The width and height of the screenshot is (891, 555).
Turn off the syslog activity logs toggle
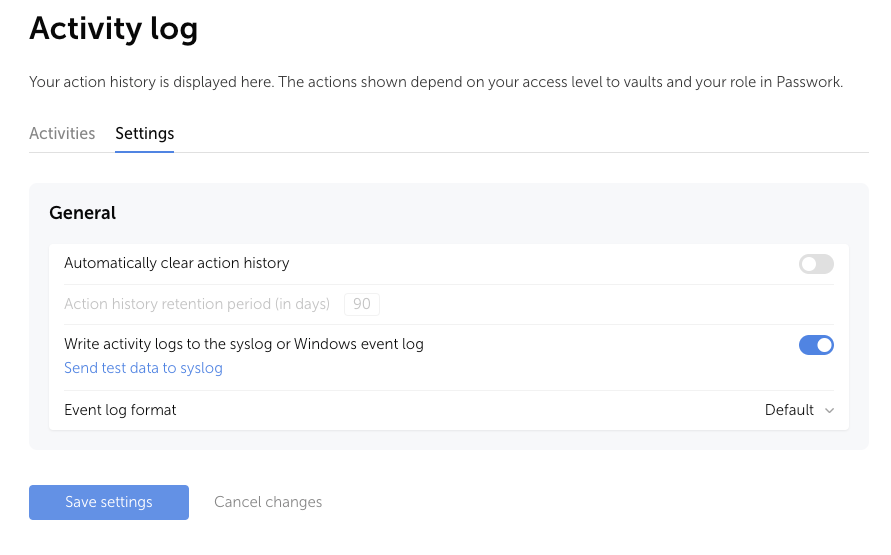point(815,345)
